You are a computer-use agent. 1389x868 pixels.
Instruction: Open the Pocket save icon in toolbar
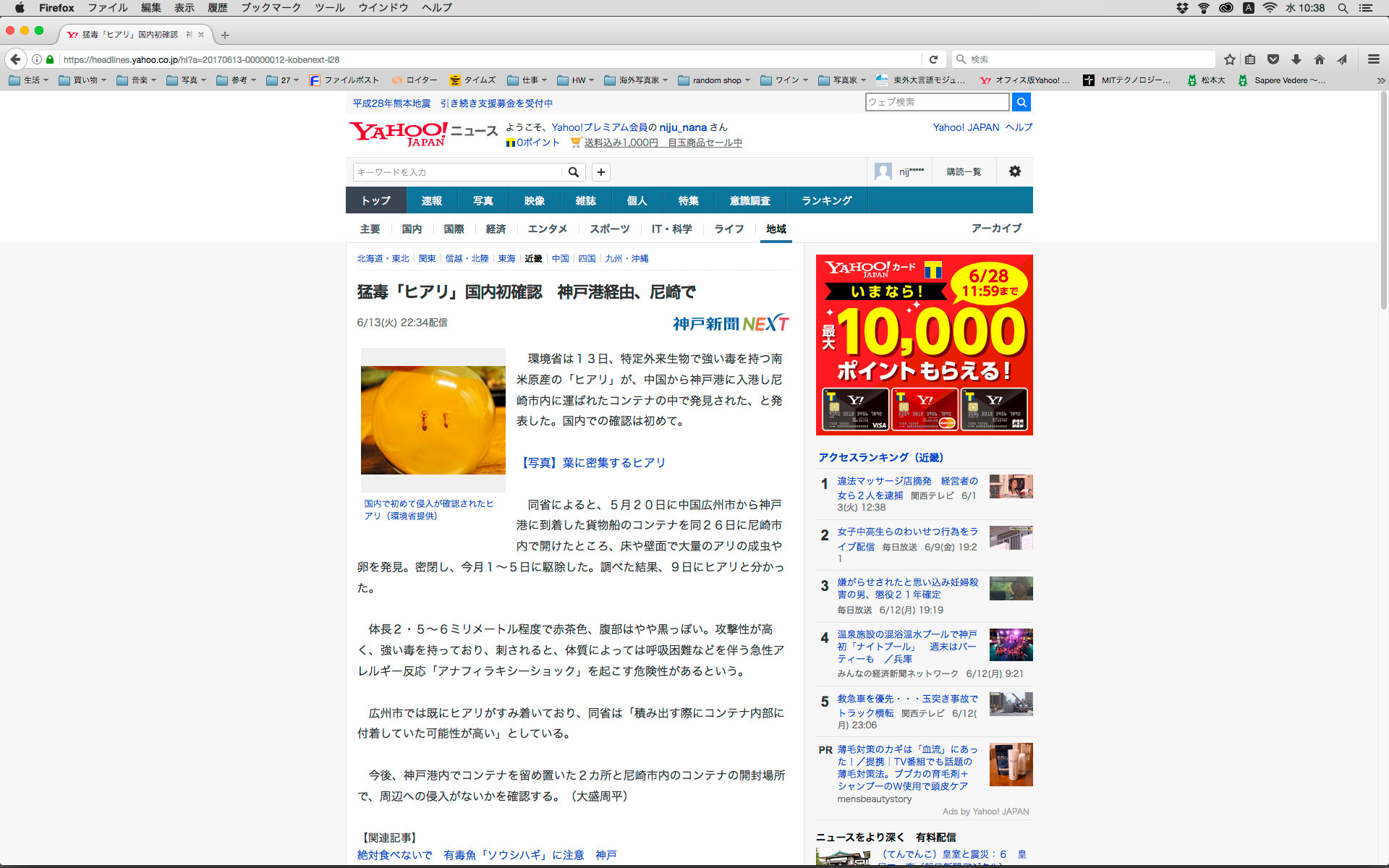click(x=1273, y=59)
